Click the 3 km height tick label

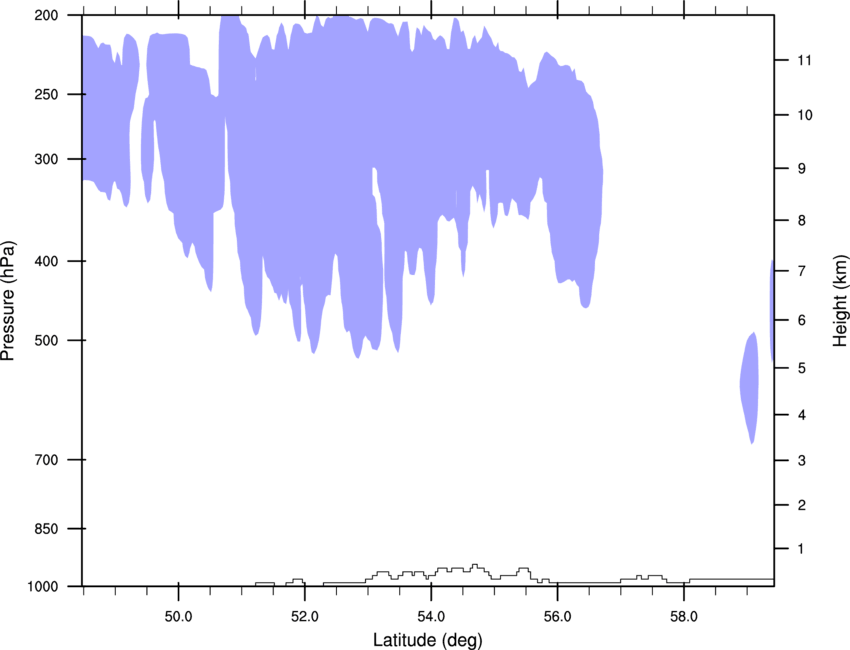pos(802,461)
